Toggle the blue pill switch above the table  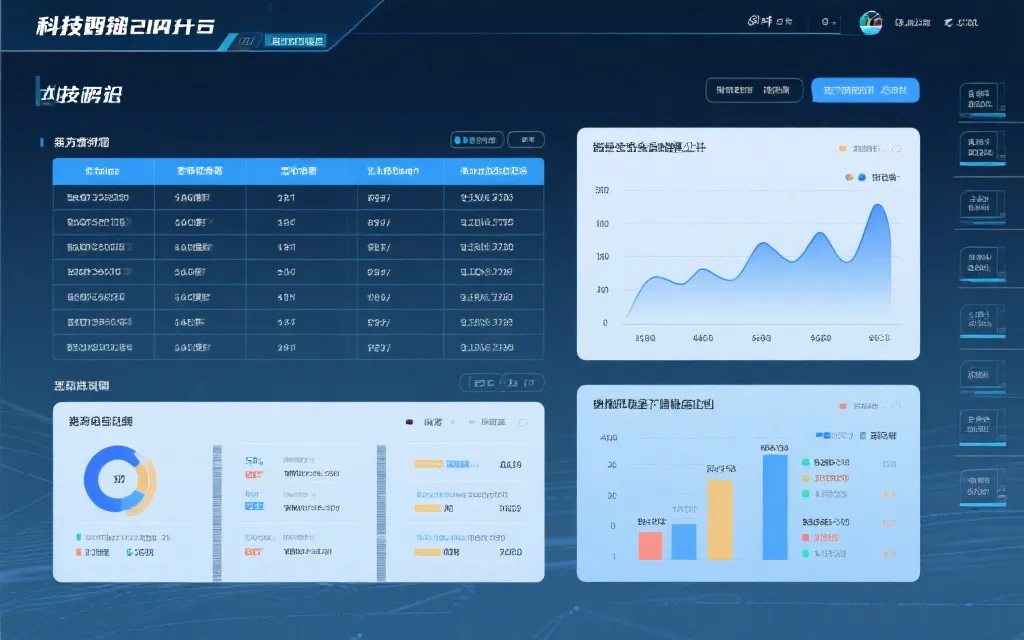pyautogui.click(x=476, y=140)
